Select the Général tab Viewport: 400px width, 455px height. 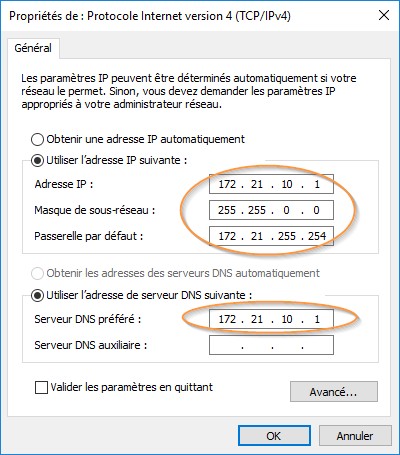click(x=33, y=48)
